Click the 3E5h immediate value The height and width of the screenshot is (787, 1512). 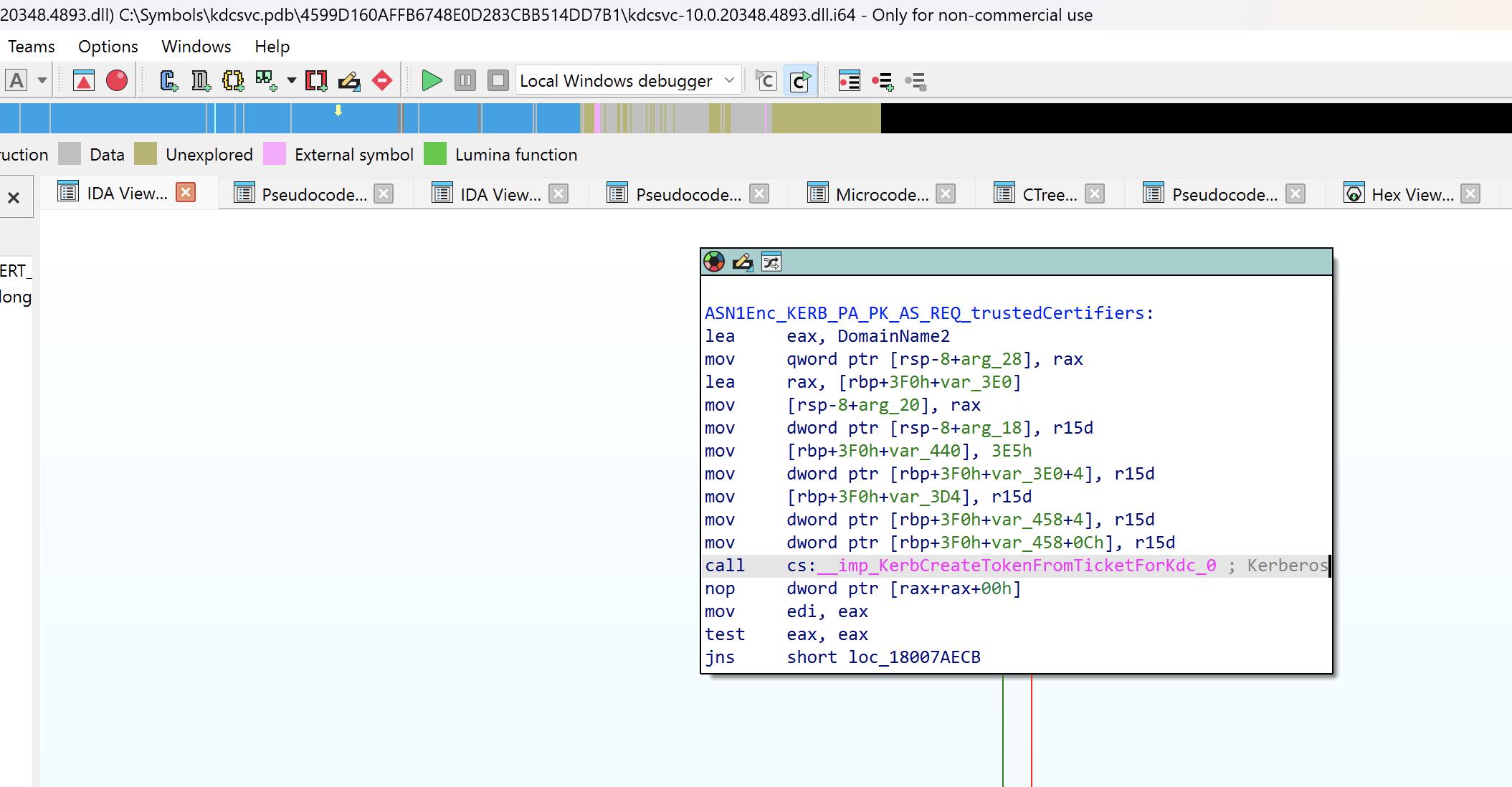[1012, 451]
